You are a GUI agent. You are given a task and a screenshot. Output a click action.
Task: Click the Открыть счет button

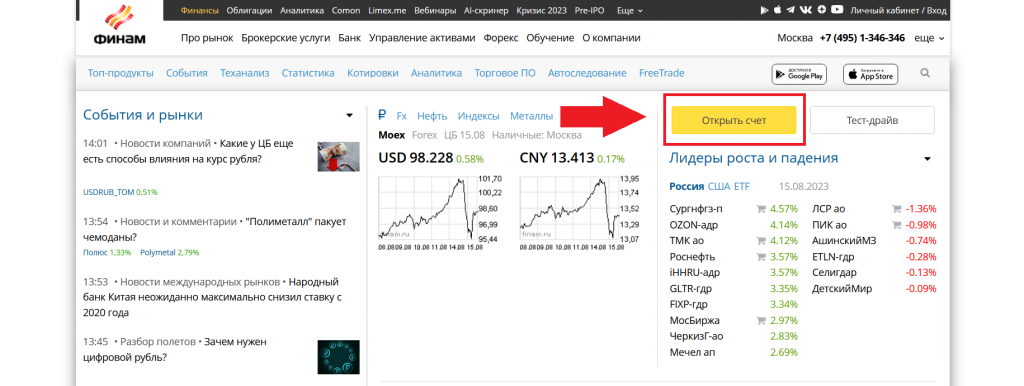[x=734, y=120]
